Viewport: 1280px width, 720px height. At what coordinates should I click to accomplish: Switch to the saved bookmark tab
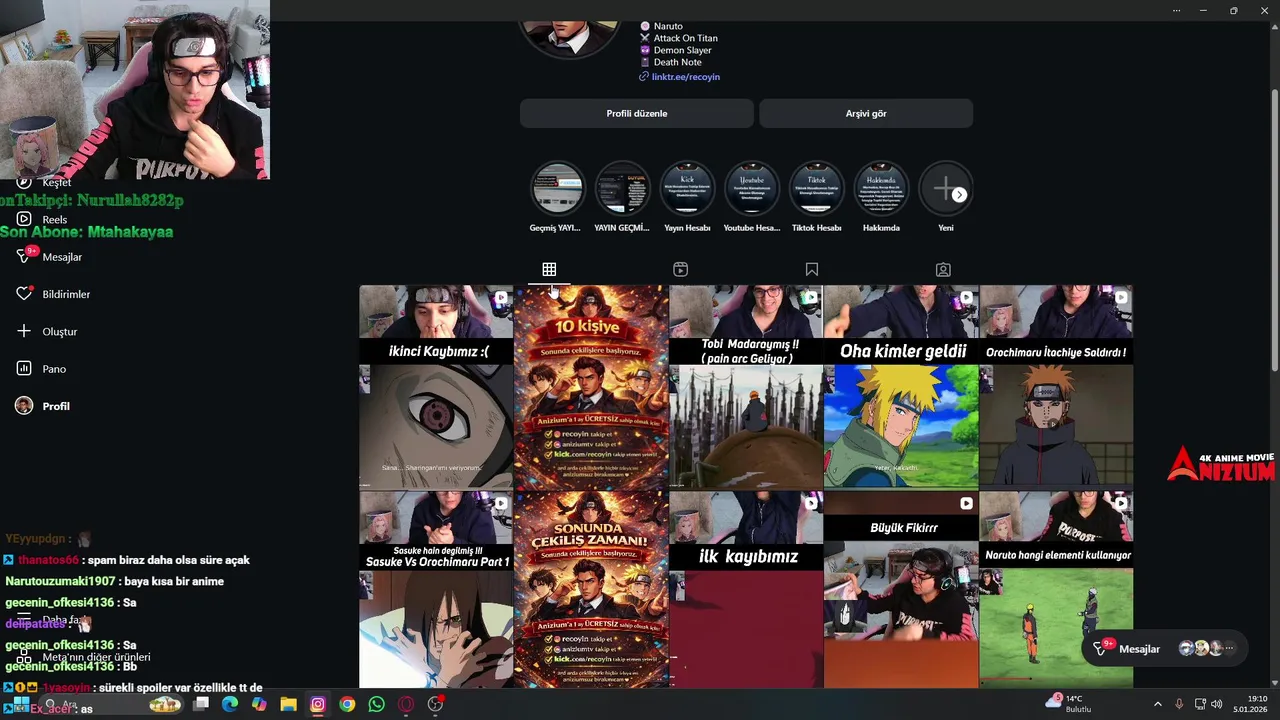pos(812,269)
